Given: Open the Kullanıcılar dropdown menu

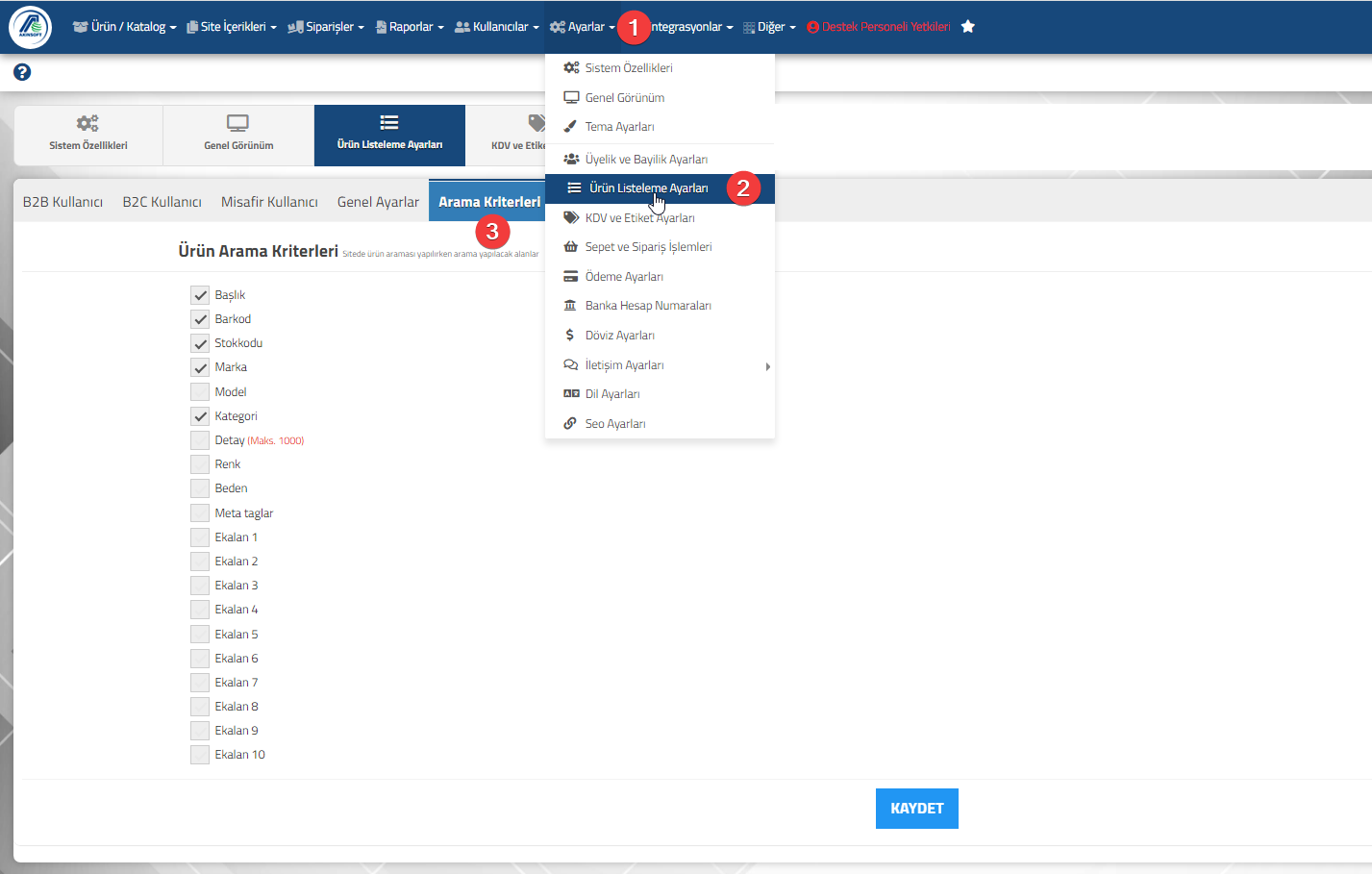Looking at the screenshot, I should click(x=497, y=27).
